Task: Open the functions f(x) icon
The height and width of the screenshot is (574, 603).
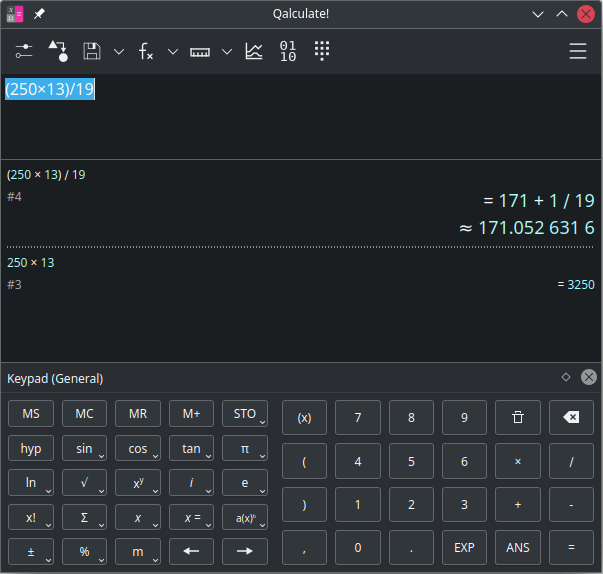Action: (x=146, y=52)
